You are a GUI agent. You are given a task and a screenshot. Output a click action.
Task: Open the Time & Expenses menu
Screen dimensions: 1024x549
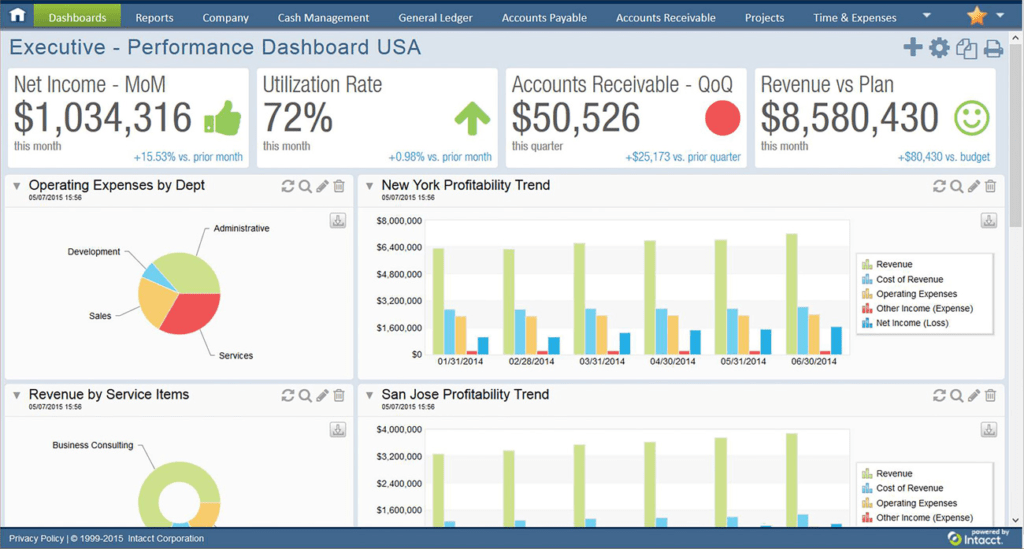click(855, 18)
